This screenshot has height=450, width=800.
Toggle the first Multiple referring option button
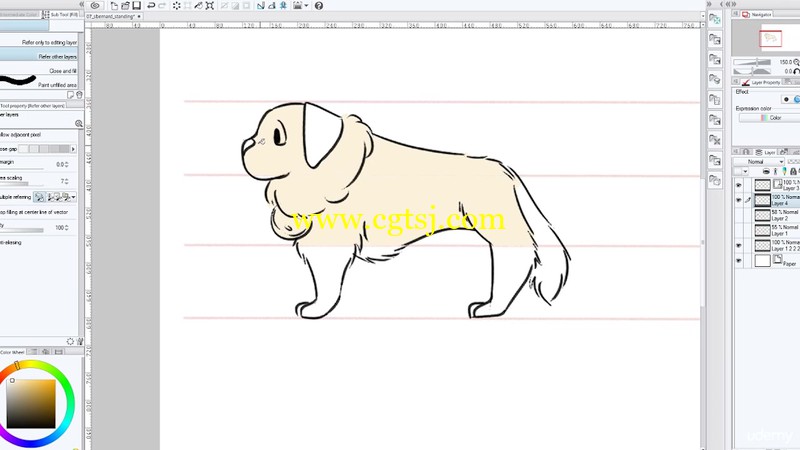pos(39,197)
